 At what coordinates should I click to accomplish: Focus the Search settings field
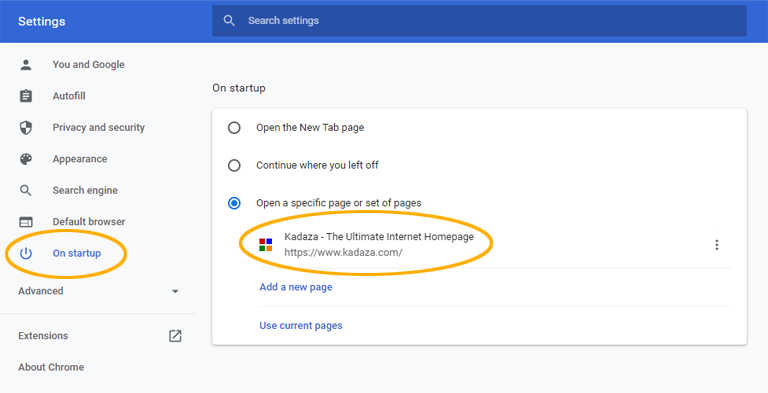click(479, 21)
